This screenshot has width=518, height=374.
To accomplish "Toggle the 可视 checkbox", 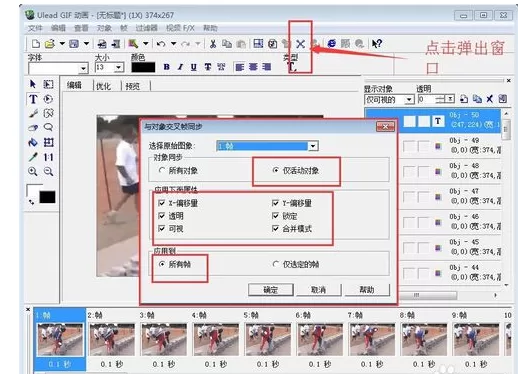I will [x=162, y=229].
